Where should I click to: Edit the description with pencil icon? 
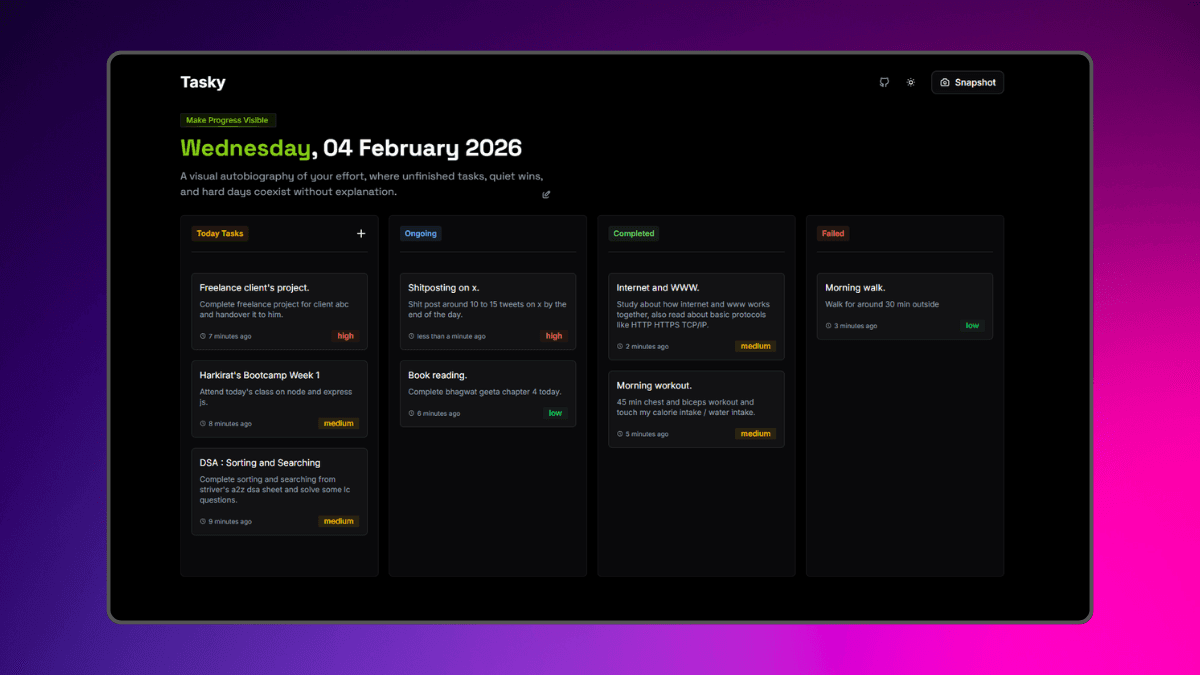tap(546, 194)
